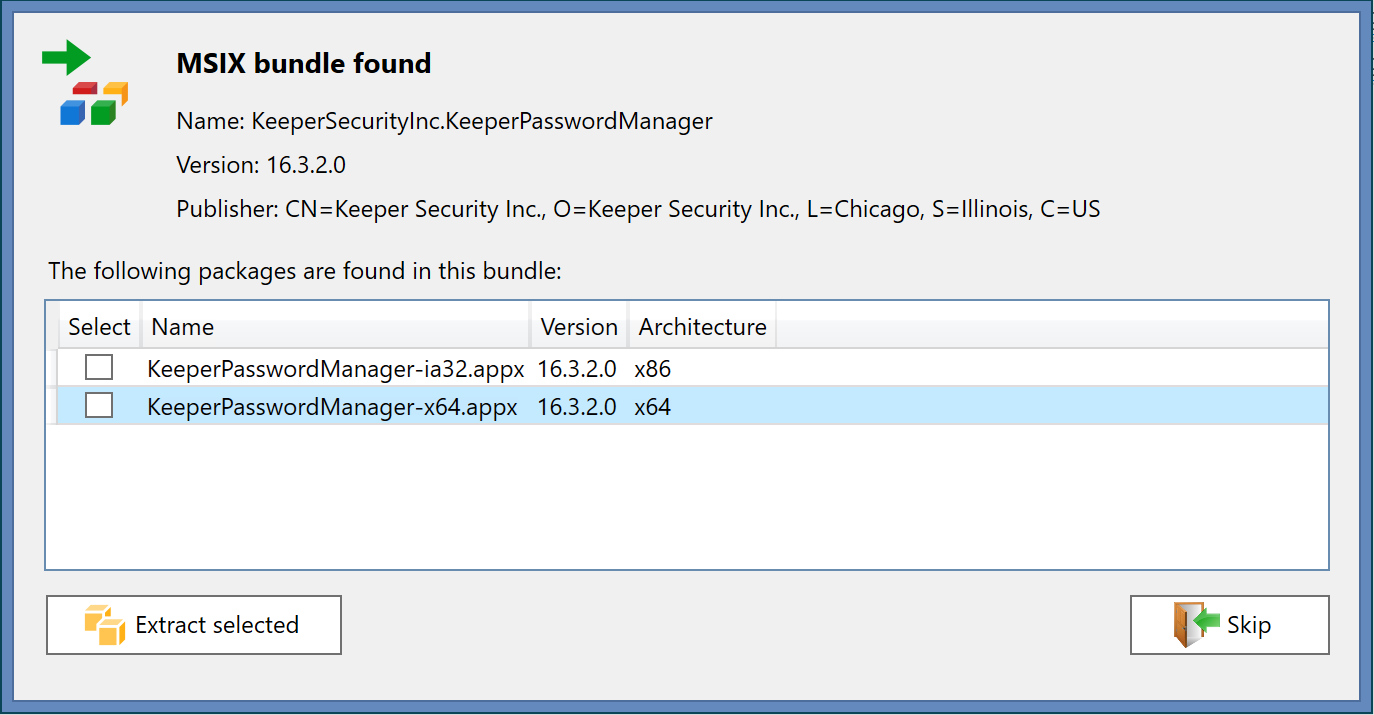The image size is (1374, 715).
Task: Select the KeeperPasswordManager-ia32.appx row name
Action: [335, 369]
